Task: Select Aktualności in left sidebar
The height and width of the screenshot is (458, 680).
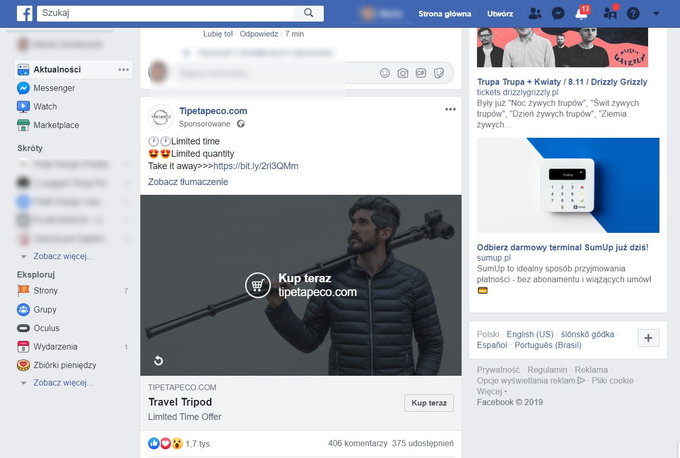Action: tap(57, 69)
